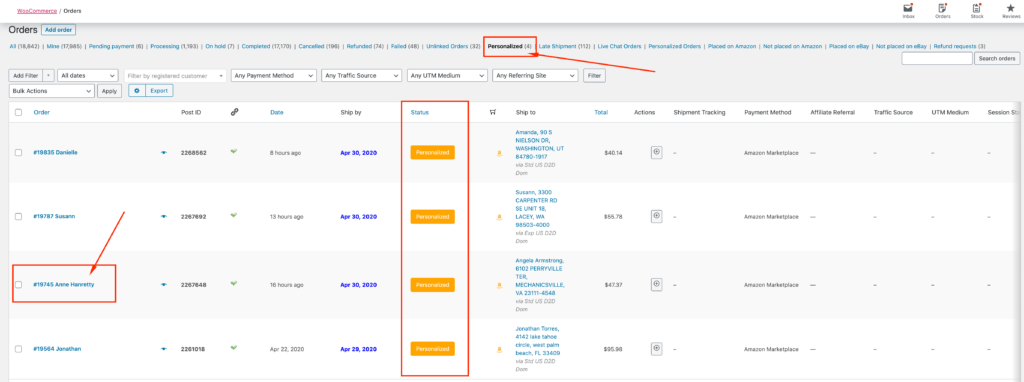Click green linked checkmark for order #19835
The image size is (1024, 382).
234,151
